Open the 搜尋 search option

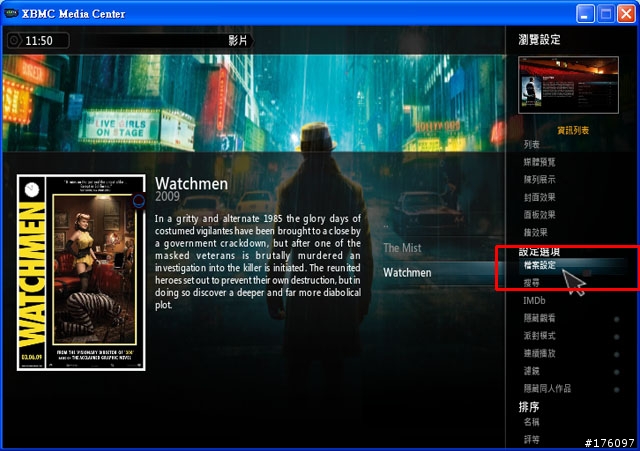pyautogui.click(x=531, y=283)
